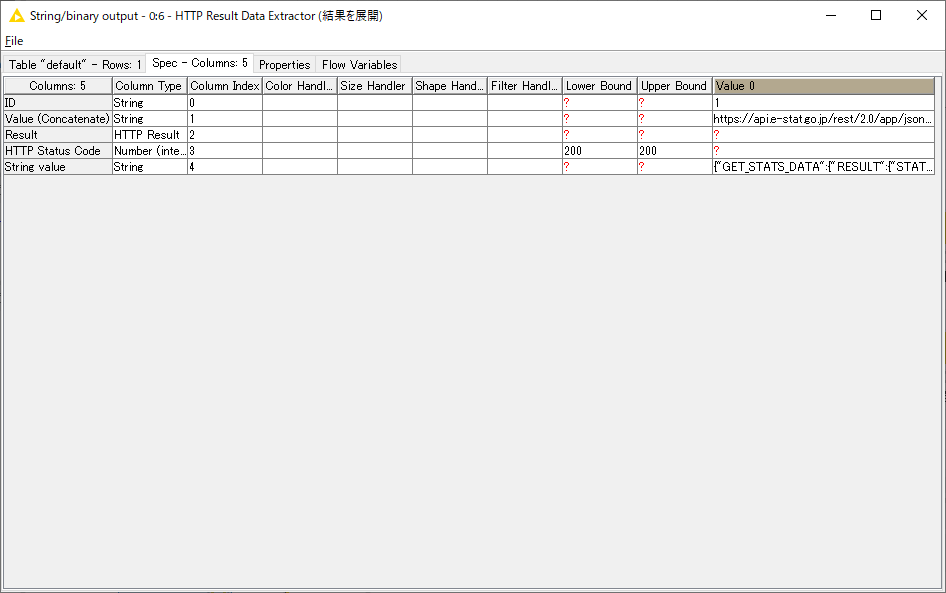This screenshot has height=593, width=946.
Task: Select the Result row header
Action: (x=58, y=135)
